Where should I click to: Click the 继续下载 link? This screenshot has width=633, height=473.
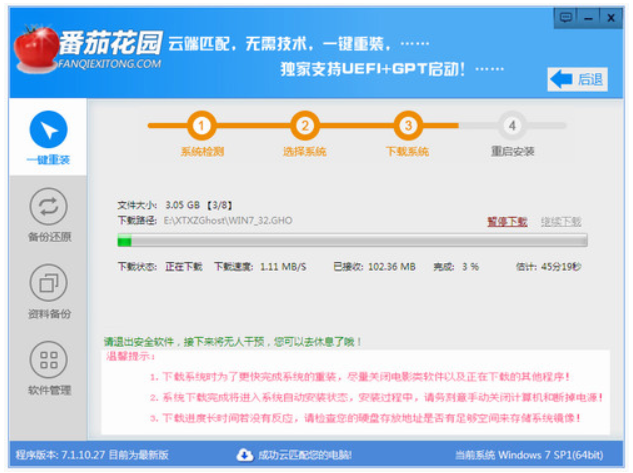tap(561, 222)
